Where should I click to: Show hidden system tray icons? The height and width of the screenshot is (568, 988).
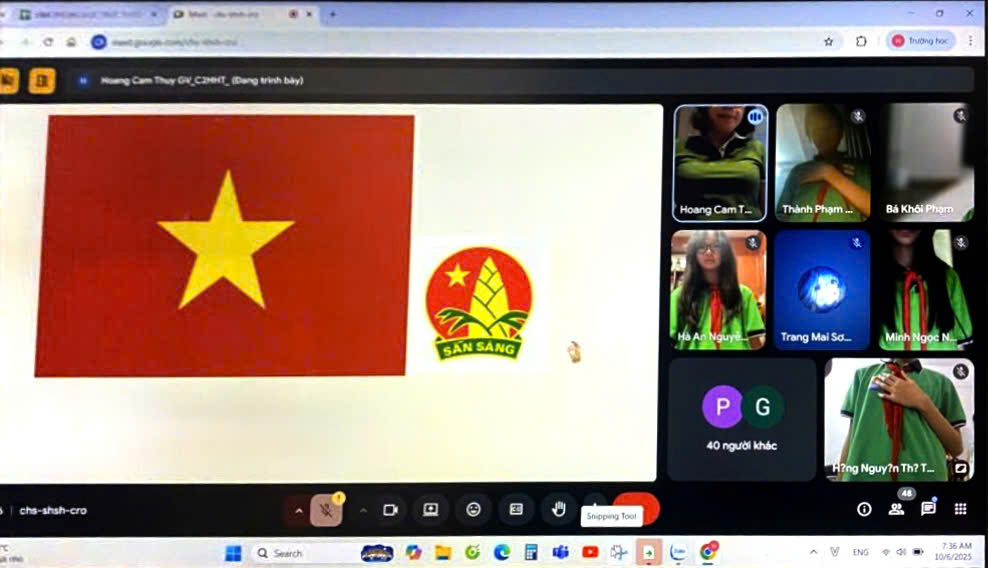813,552
